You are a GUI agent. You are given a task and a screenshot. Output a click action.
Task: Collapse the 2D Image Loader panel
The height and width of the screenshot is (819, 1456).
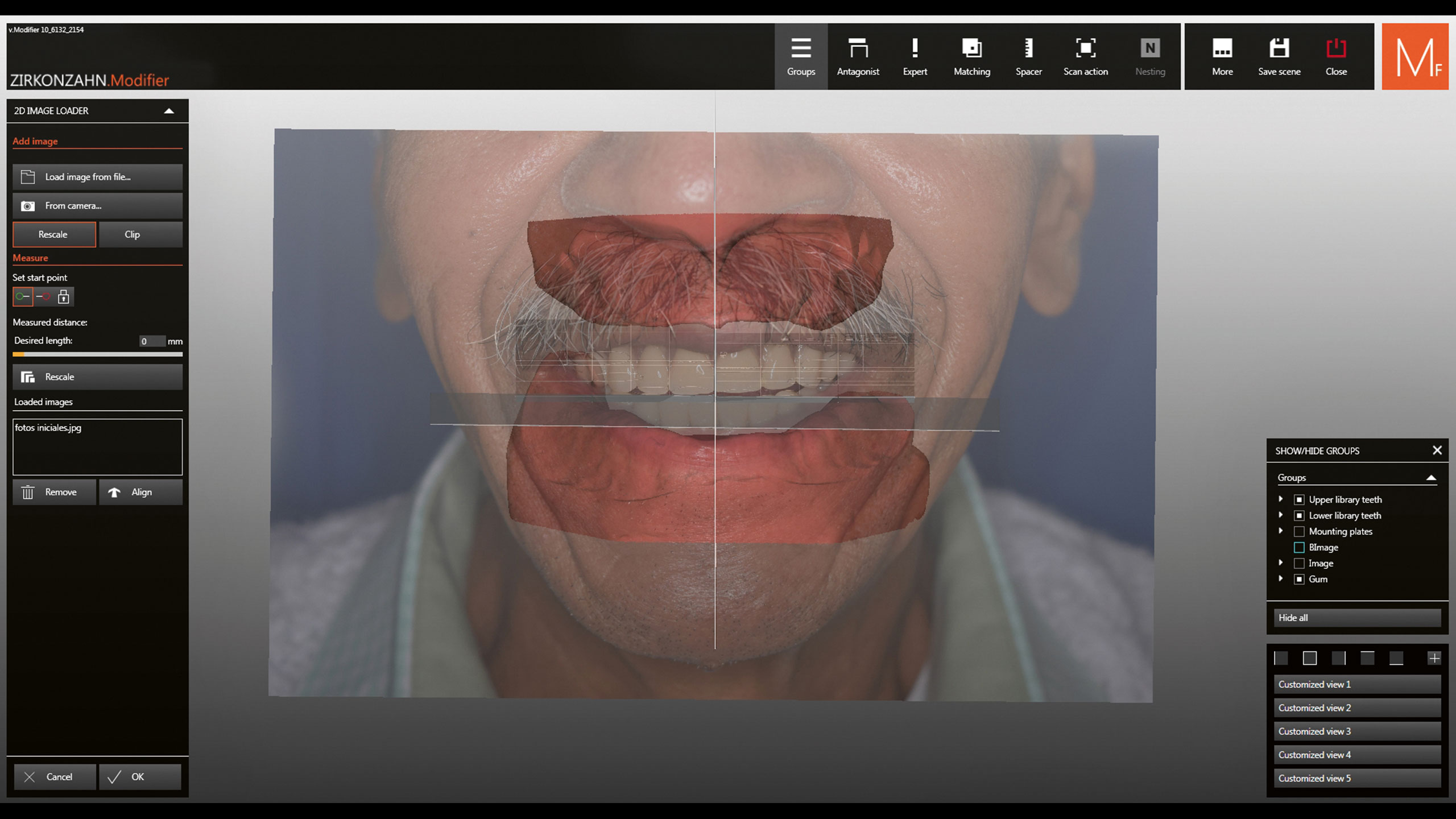169,111
